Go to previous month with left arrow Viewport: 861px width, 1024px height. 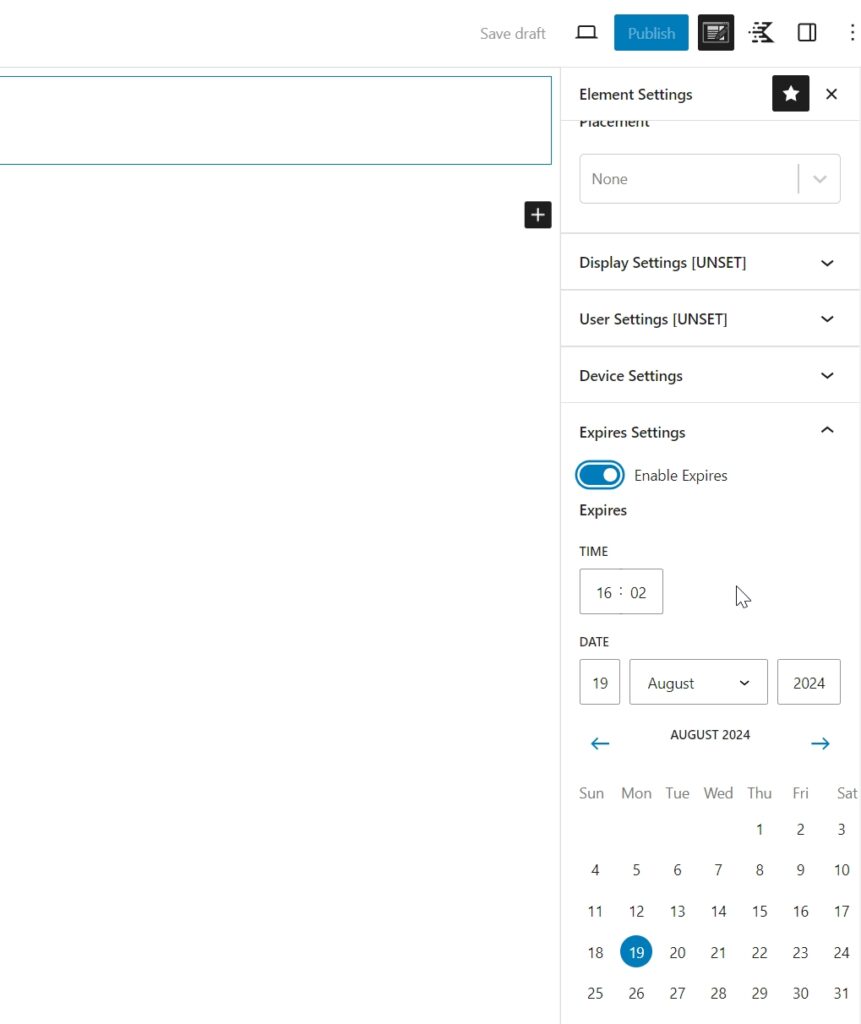(600, 743)
